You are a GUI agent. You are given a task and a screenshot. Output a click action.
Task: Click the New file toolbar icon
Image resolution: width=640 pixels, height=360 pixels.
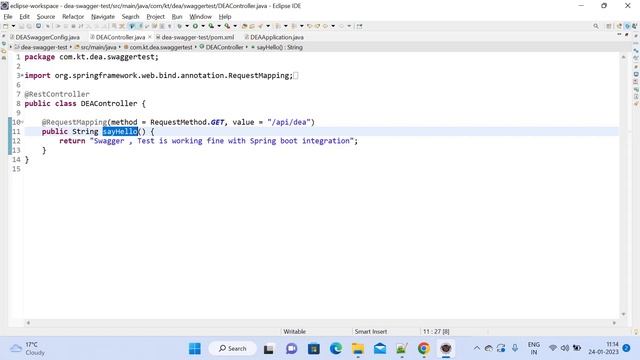tap(6, 26)
